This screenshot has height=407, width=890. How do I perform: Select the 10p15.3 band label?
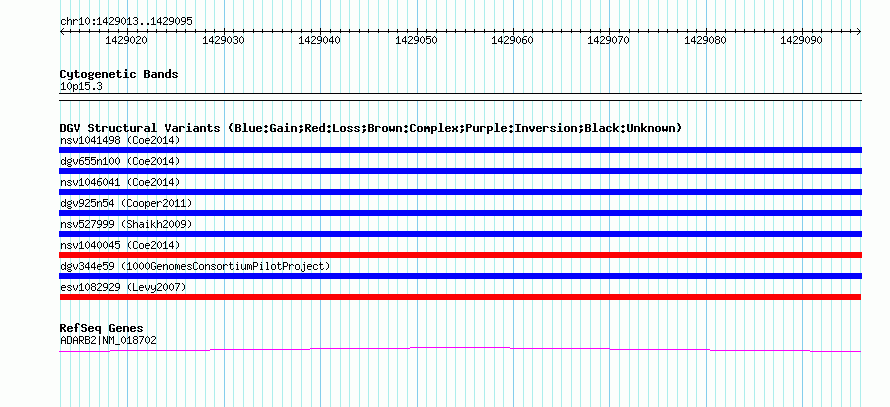[81, 87]
